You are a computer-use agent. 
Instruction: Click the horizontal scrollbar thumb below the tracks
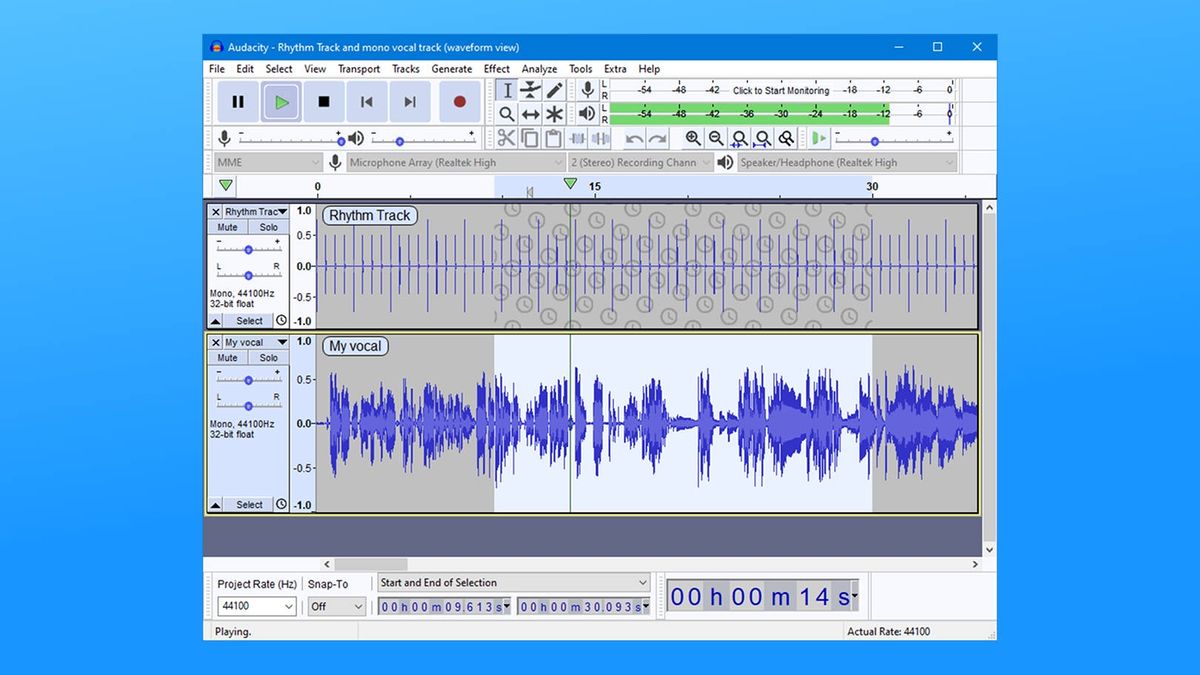[x=371, y=565]
